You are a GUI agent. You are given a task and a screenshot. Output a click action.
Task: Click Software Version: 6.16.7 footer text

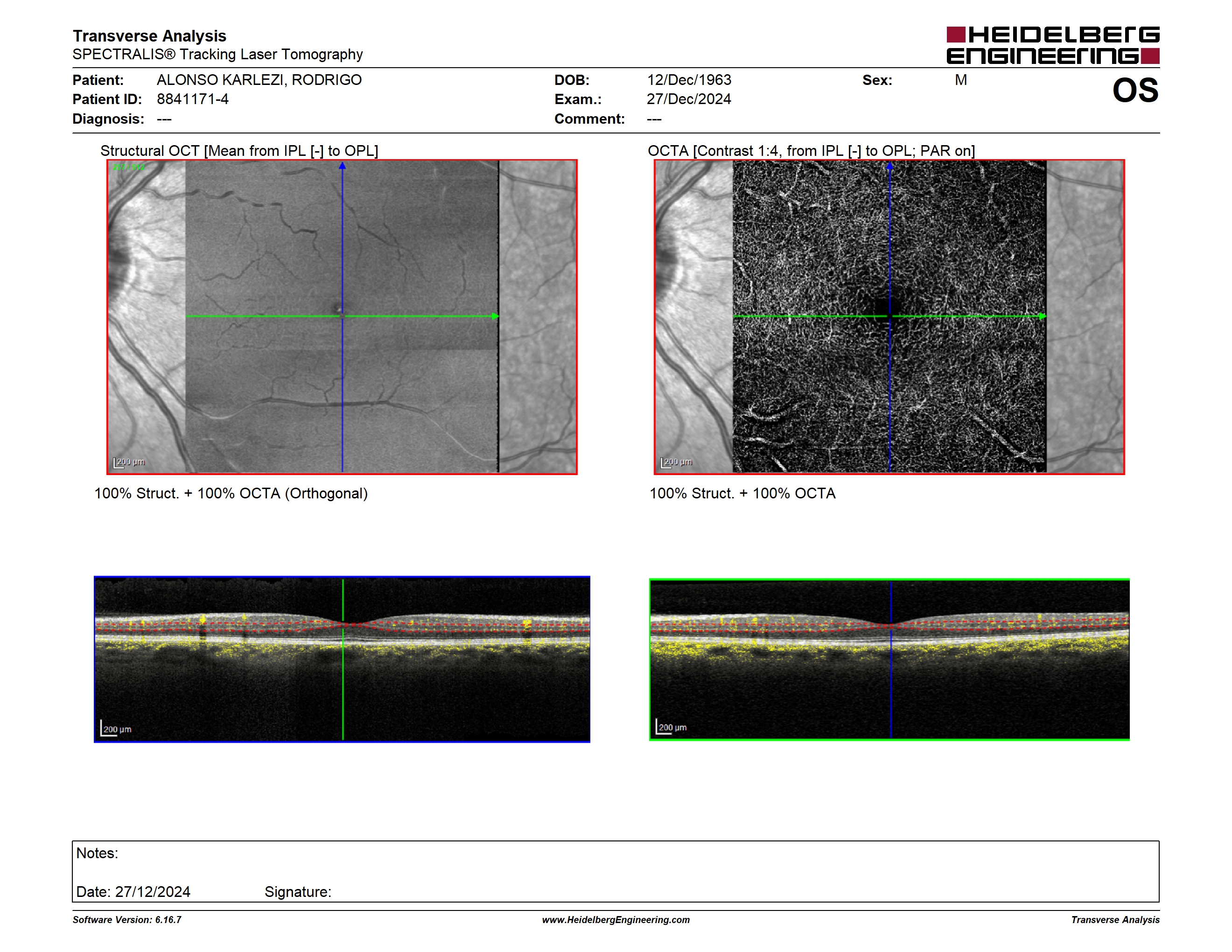point(127,920)
